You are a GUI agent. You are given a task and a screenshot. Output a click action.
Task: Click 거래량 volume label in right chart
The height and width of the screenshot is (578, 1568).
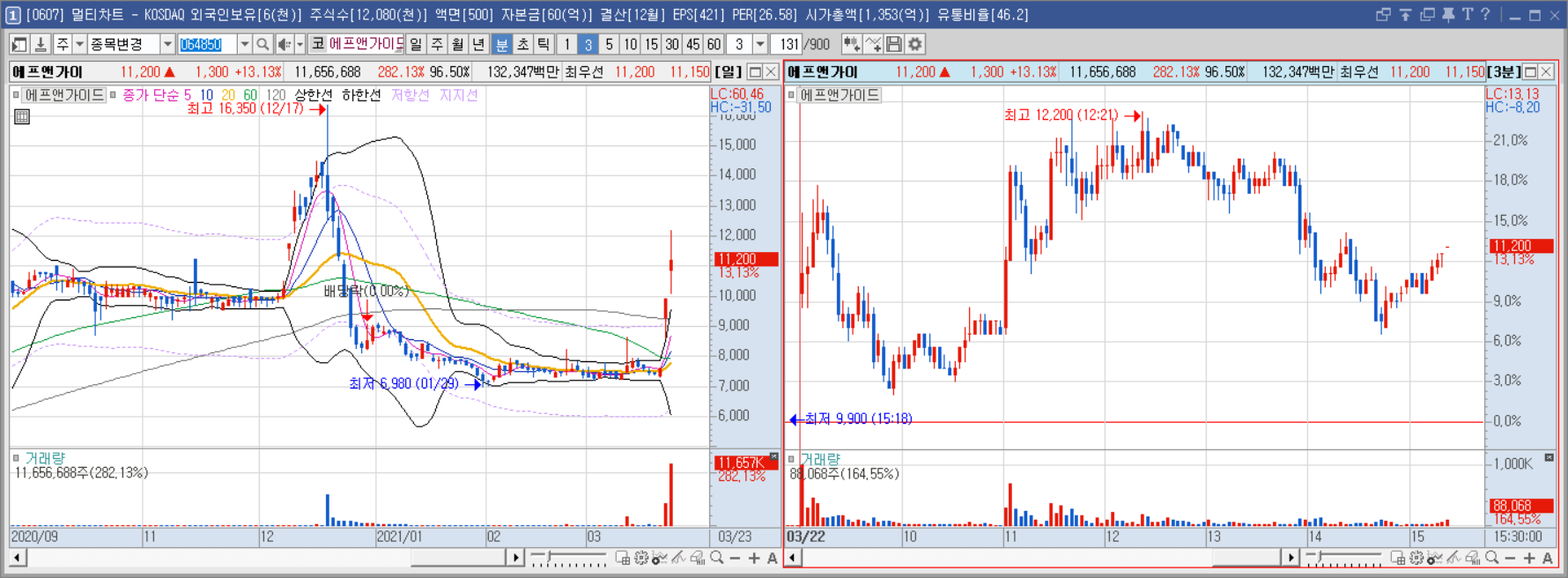[819, 459]
